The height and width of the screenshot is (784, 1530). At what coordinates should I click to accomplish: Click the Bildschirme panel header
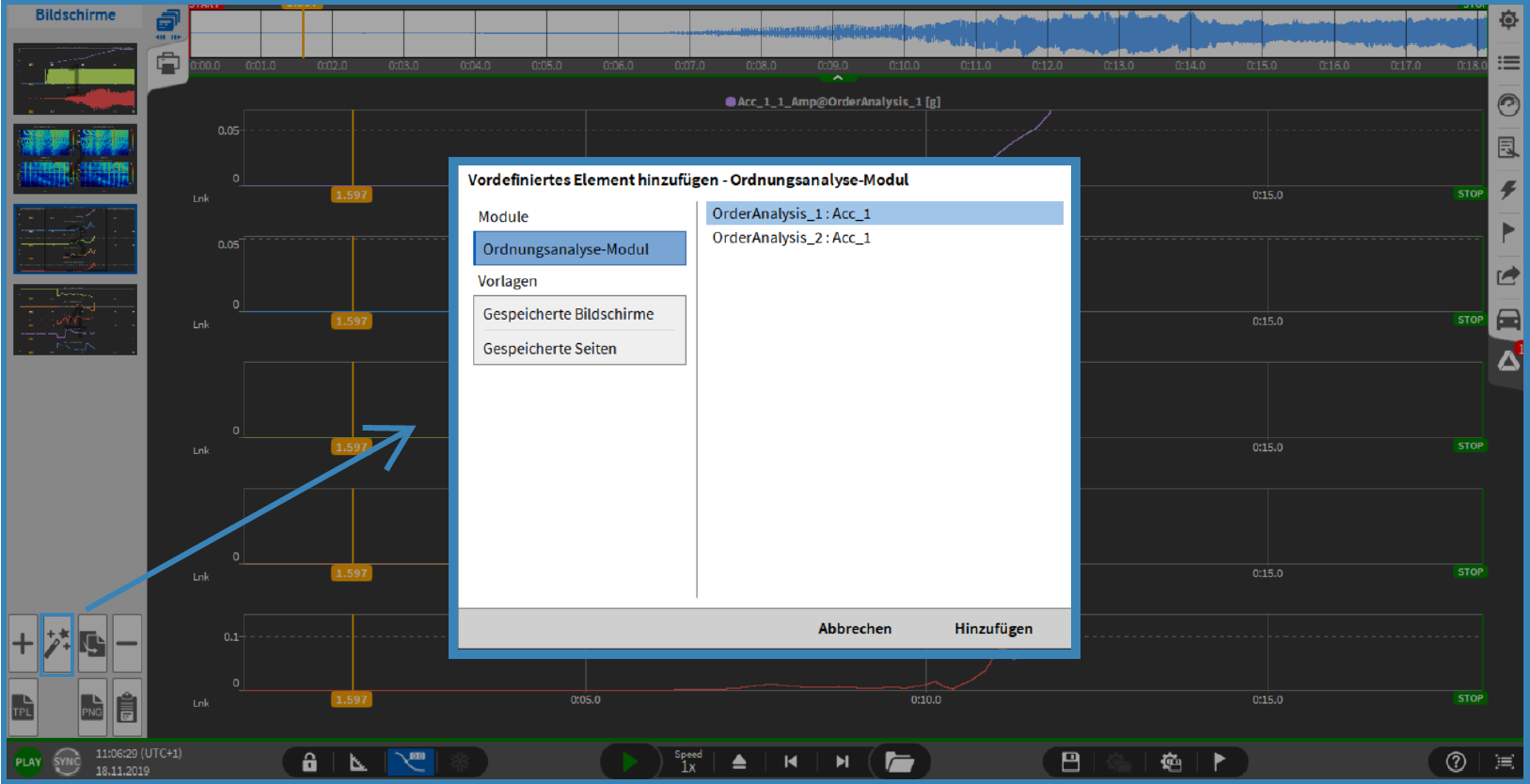75,15
